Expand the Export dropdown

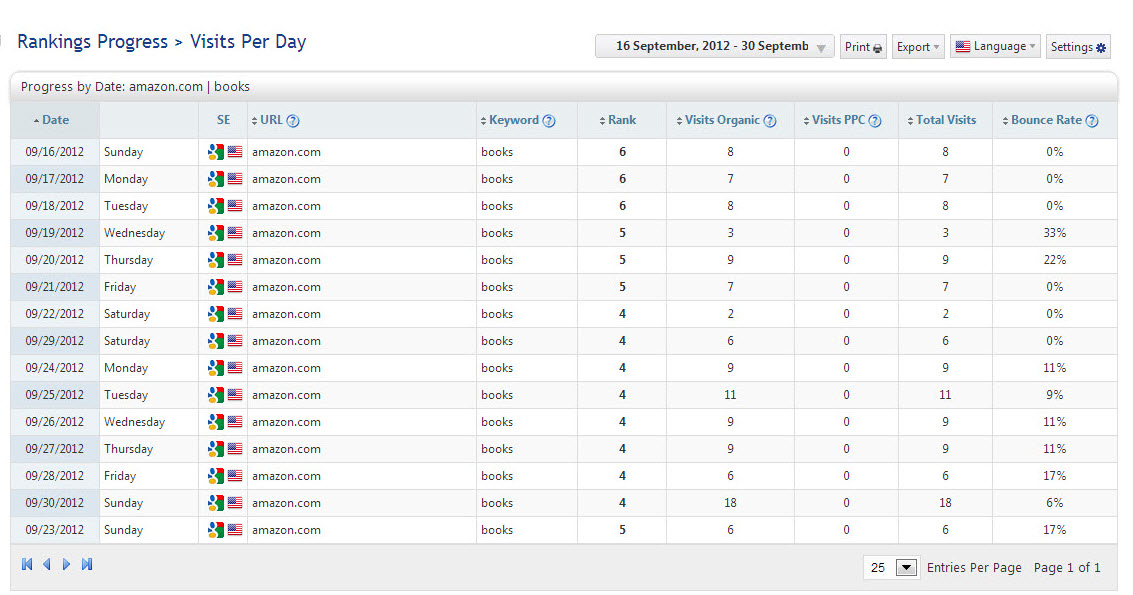(x=917, y=47)
